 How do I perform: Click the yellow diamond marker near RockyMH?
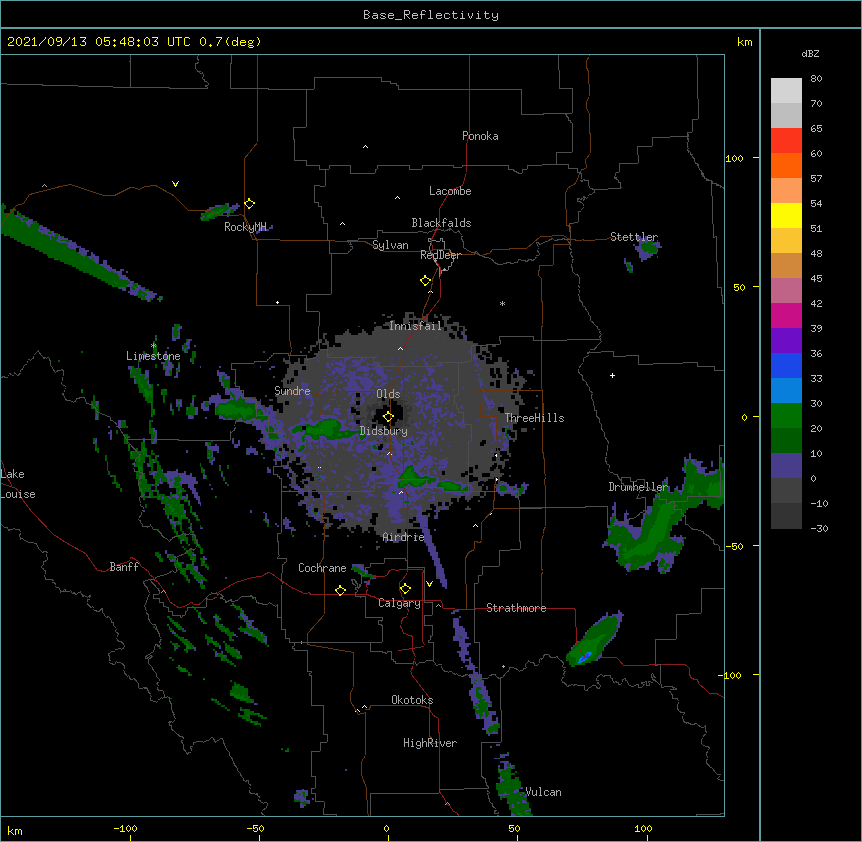(x=250, y=203)
